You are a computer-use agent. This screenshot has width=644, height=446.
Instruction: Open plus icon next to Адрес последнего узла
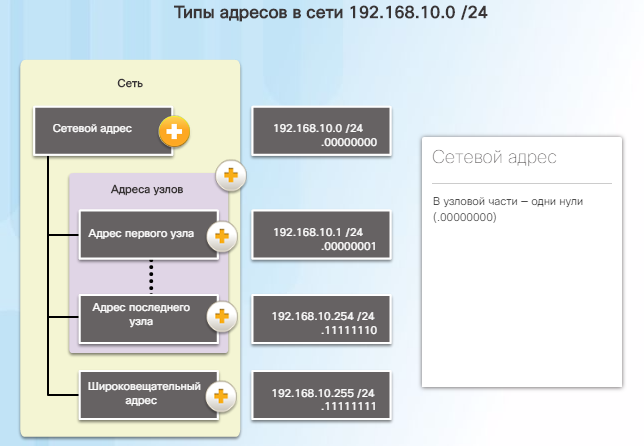(222, 316)
